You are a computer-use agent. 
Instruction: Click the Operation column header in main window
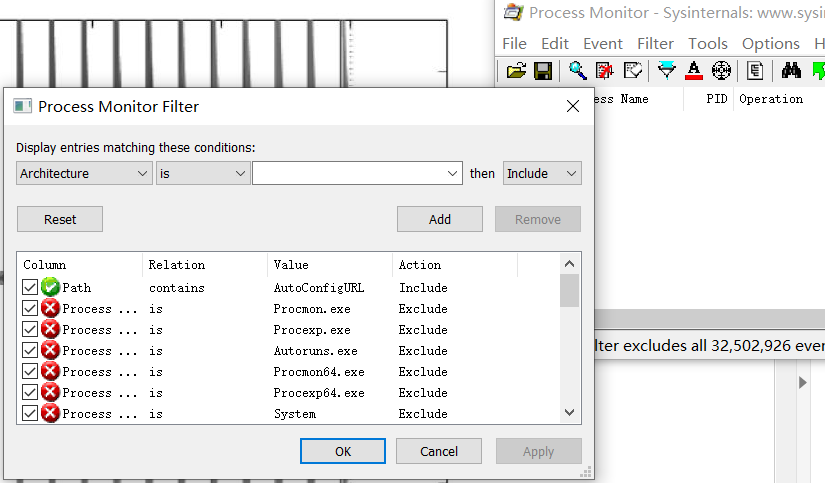coord(771,99)
